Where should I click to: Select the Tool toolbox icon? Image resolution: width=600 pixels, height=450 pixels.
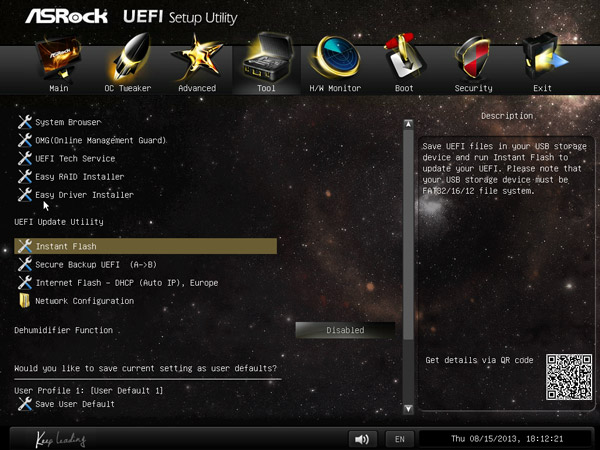pos(267,57)
